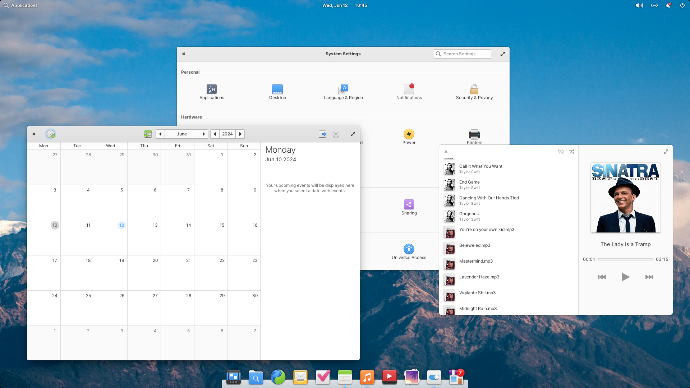Launch Tasks from the dock
This screenshot has width=690, height=388.
tap(323, 377)
